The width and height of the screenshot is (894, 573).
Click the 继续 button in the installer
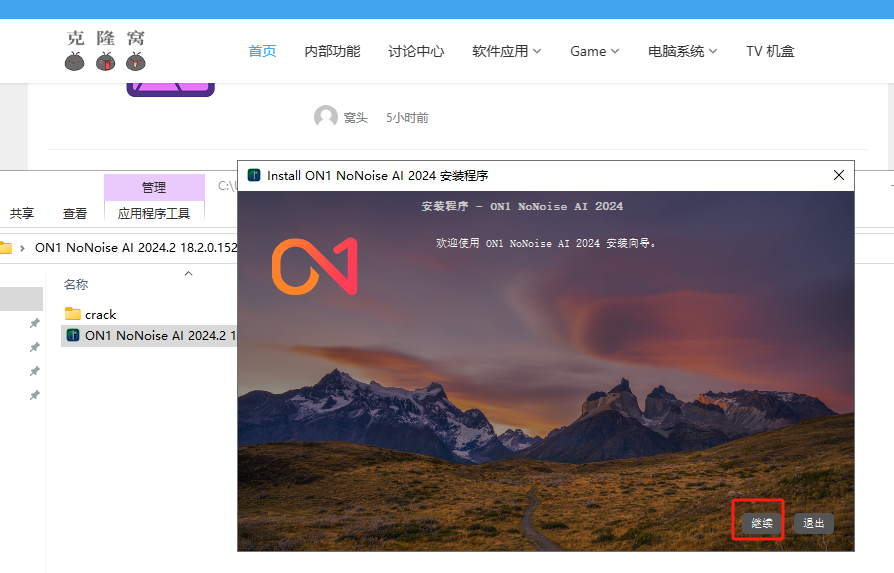point(761,523)
